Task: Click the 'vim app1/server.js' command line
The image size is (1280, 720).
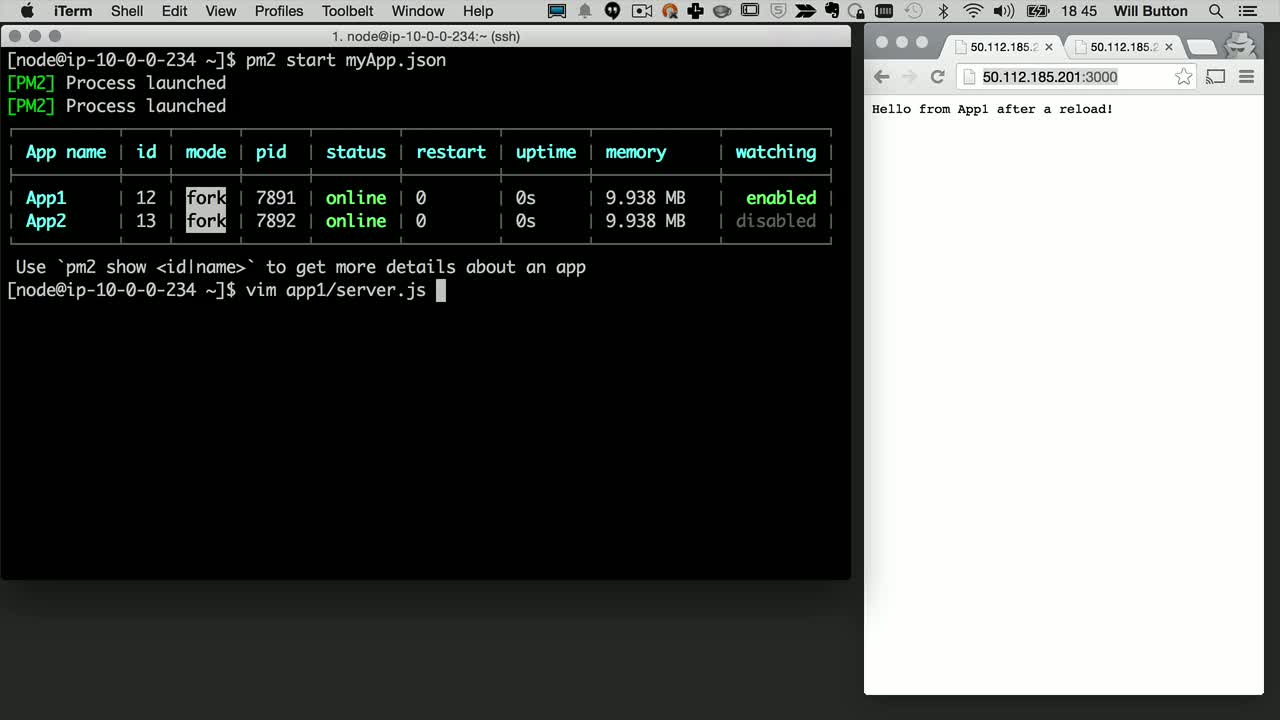Action: coord(336,290)
